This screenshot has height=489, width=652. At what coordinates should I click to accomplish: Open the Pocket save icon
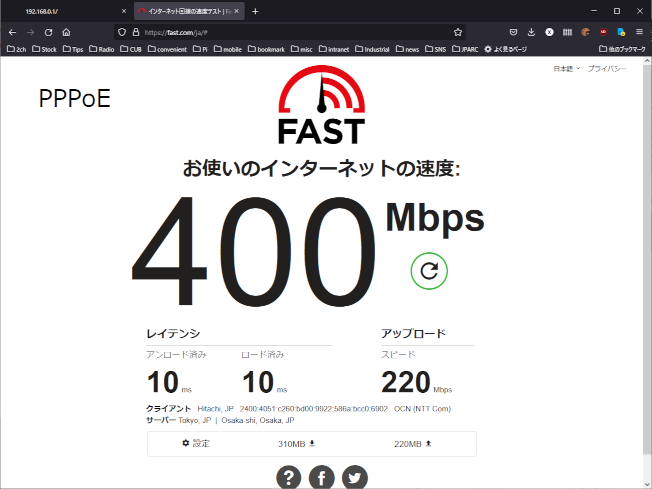click(x=514, y=32)
